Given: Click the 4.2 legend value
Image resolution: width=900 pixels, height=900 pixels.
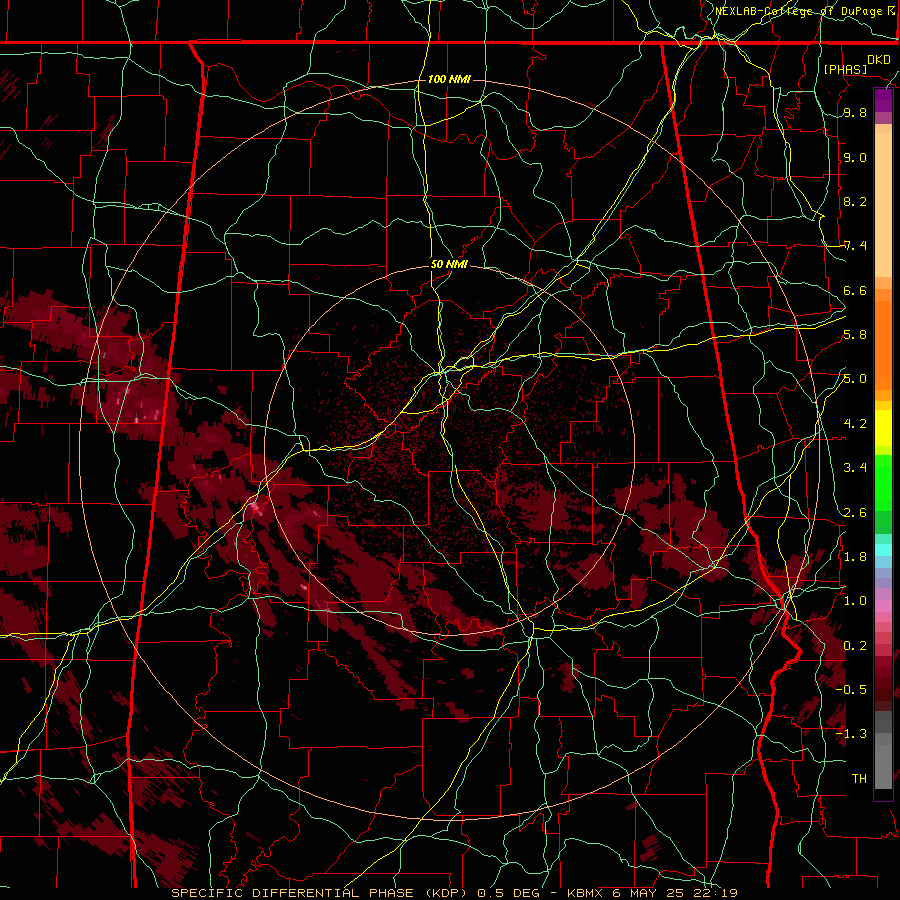Looking at the screenshot, I should coord(855,424).
